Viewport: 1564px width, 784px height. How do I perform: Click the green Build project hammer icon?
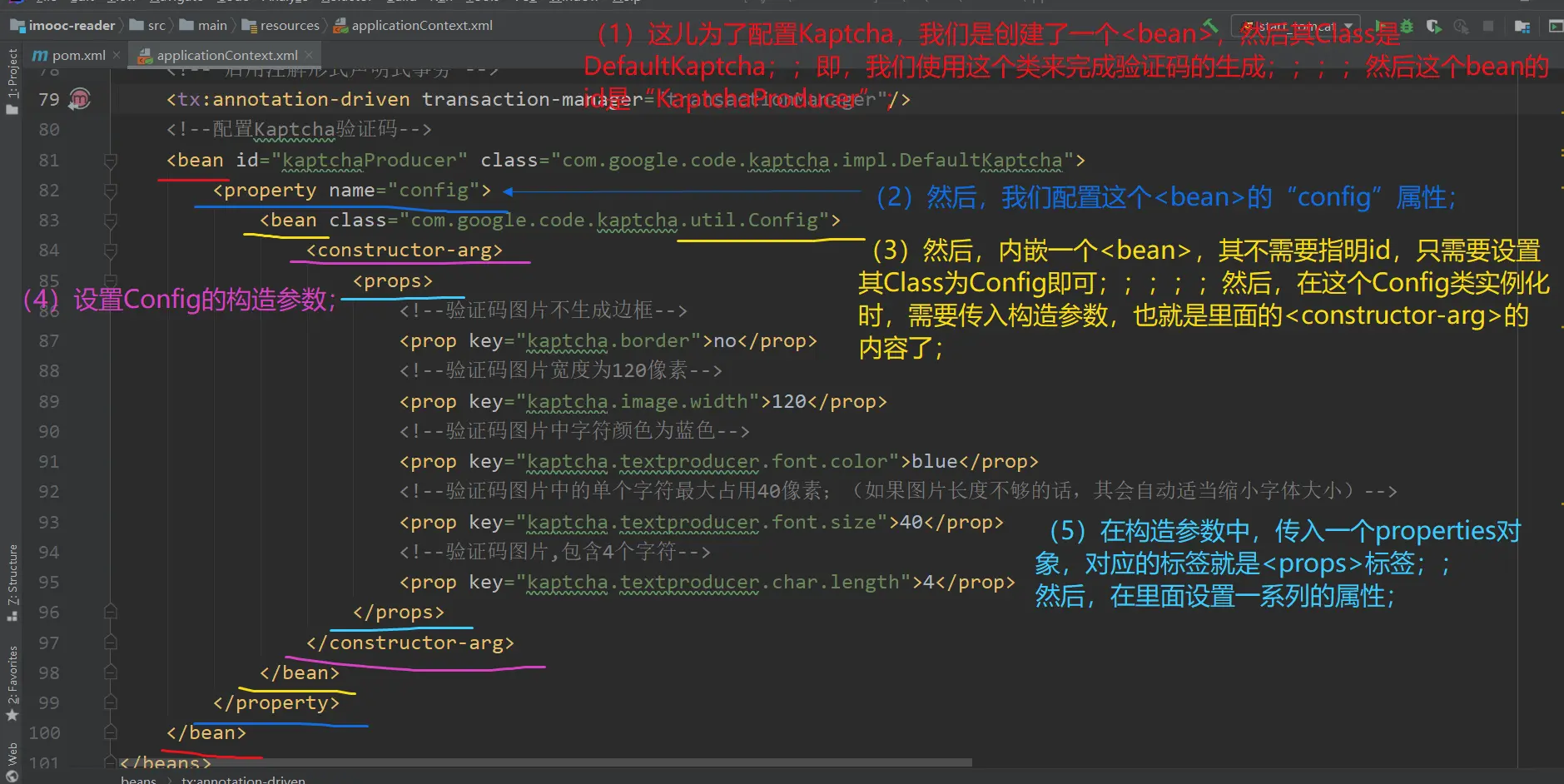[1210, 26]
